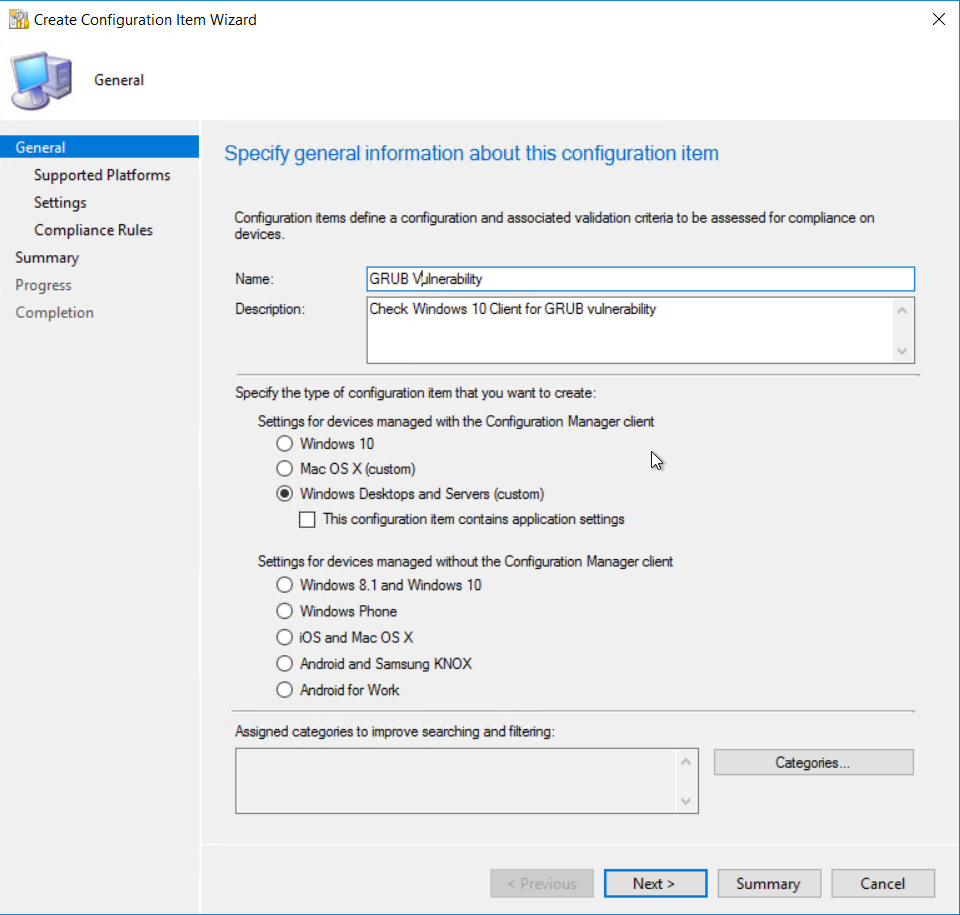Viewport: 960px width, 915px height.
Task: Open Supported Platforms wizard step
Action: point(102,175)
